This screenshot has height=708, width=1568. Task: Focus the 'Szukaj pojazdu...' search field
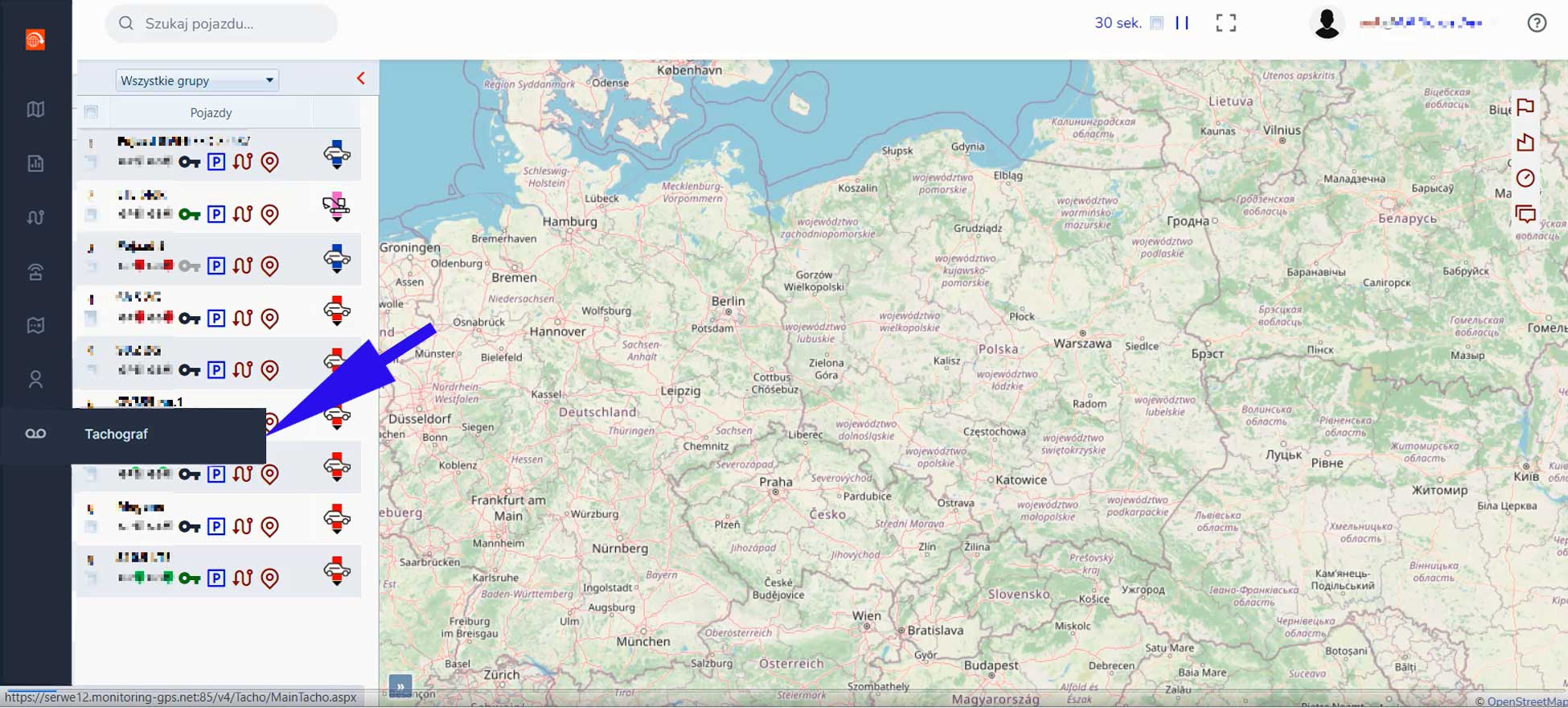tap(221, 23)
